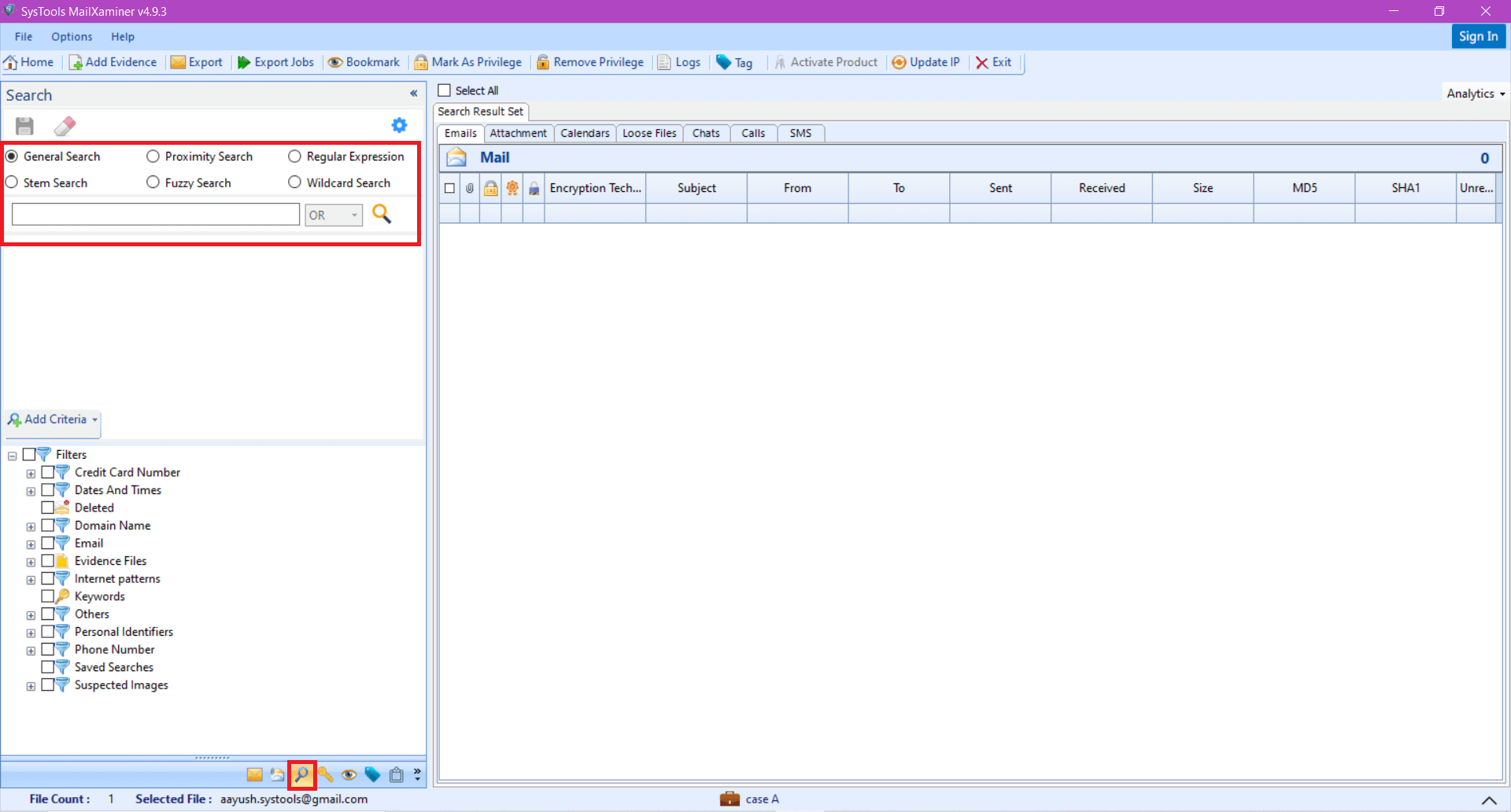Select the magnifier search view in bottom bar
The width and height of the screenshot is (1511, 812).
coord(301,775)
